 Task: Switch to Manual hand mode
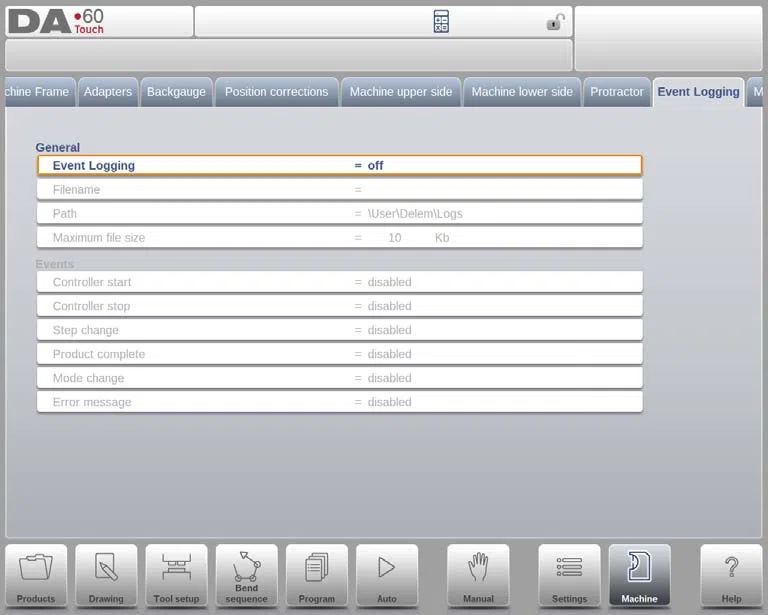click(x=478, y=576)
